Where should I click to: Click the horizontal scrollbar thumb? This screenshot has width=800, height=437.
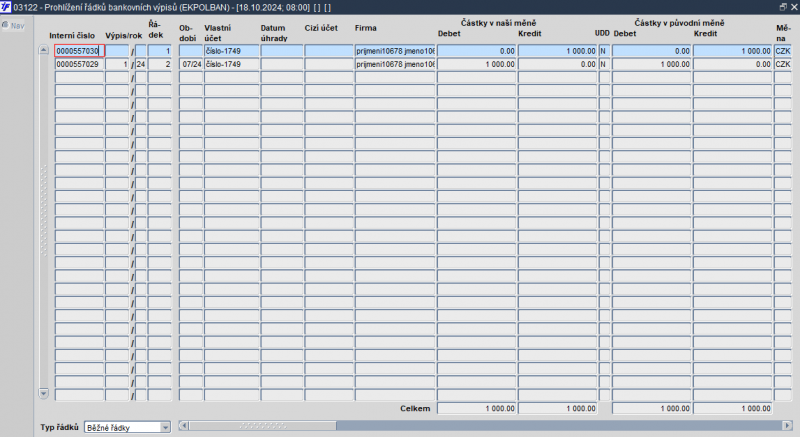[263, 425]
